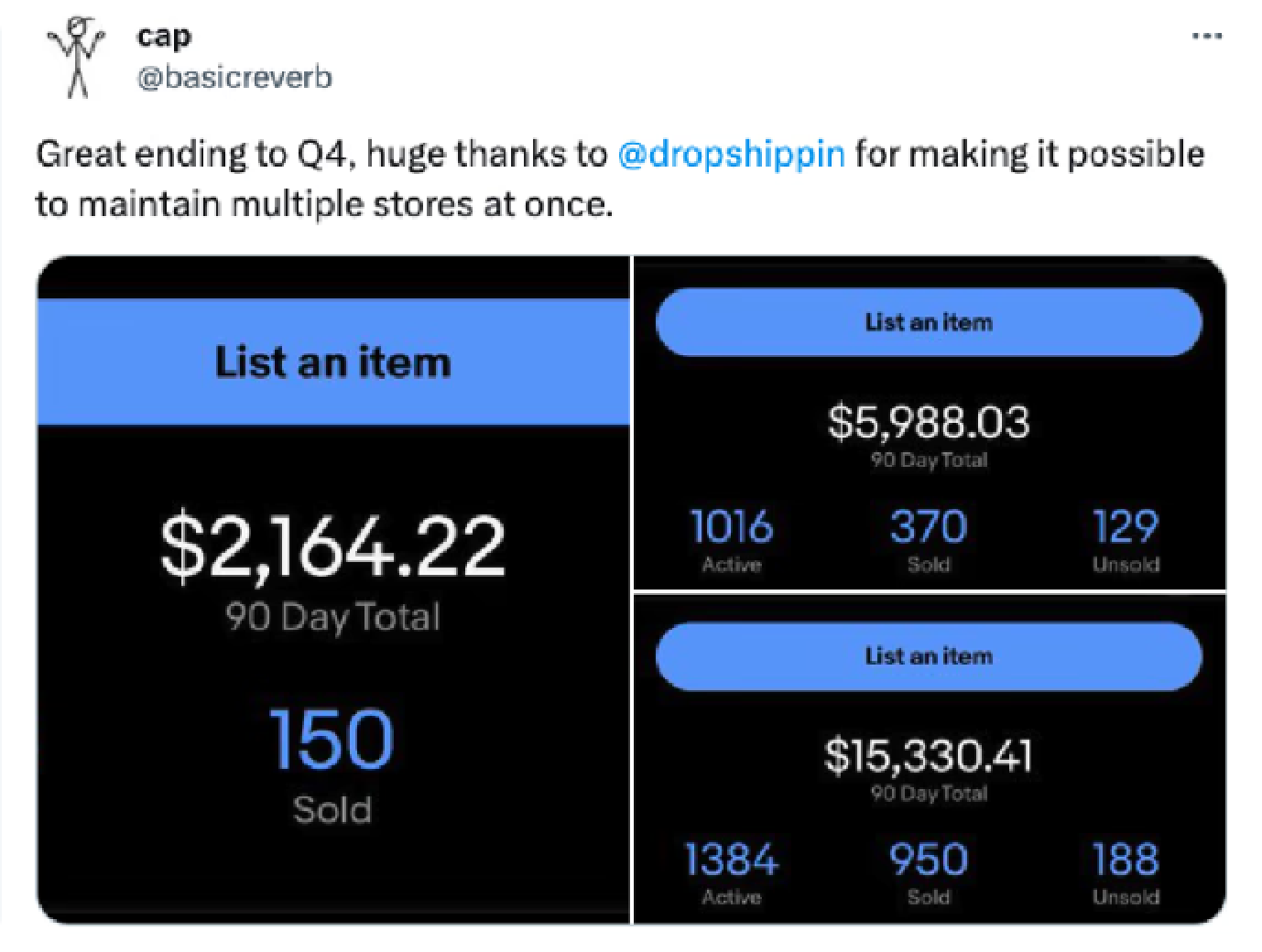Select the 188 Unsold stat

pos(1126,859)
